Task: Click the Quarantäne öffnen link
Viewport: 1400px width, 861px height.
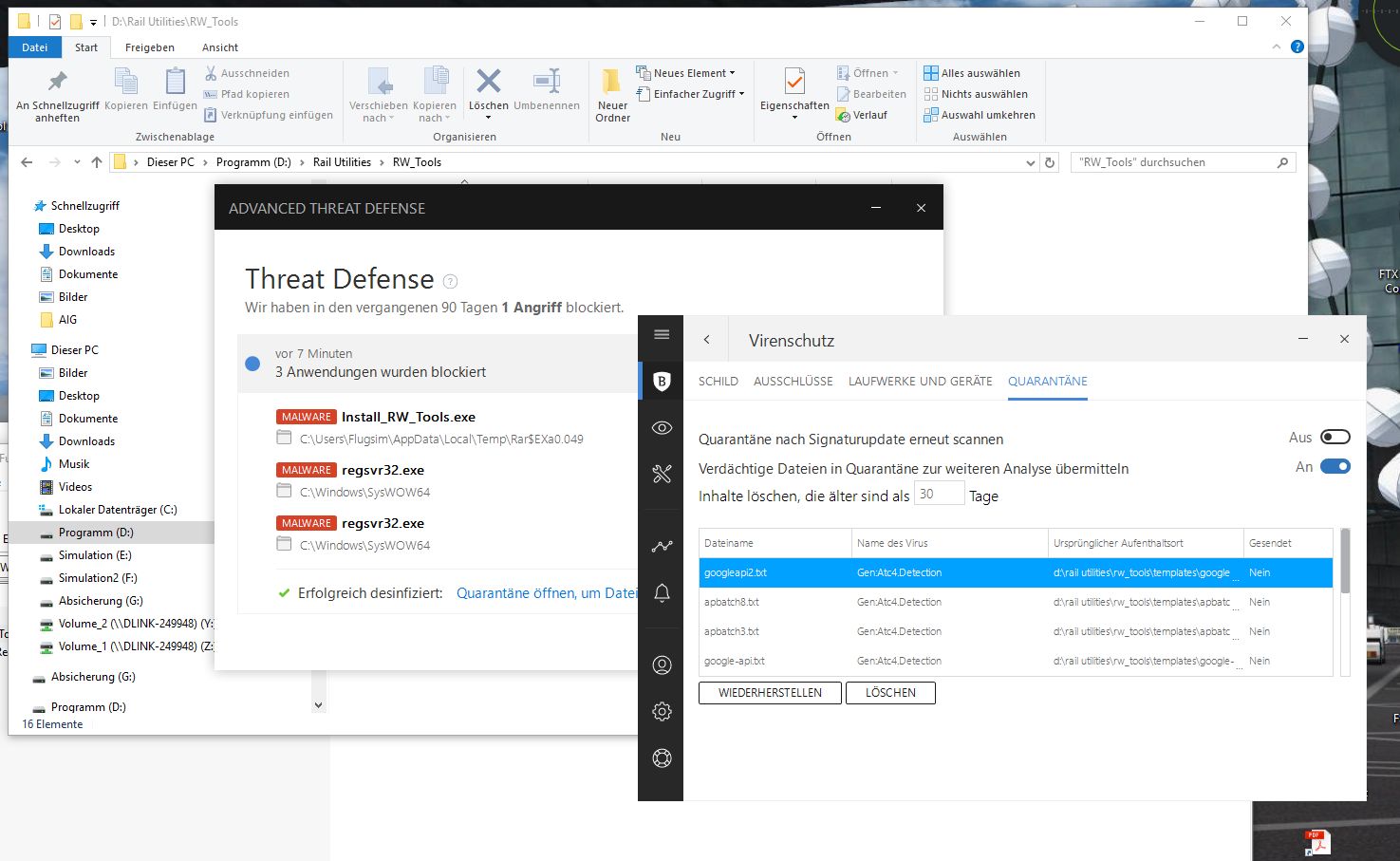Action: [x=546, y=593]
